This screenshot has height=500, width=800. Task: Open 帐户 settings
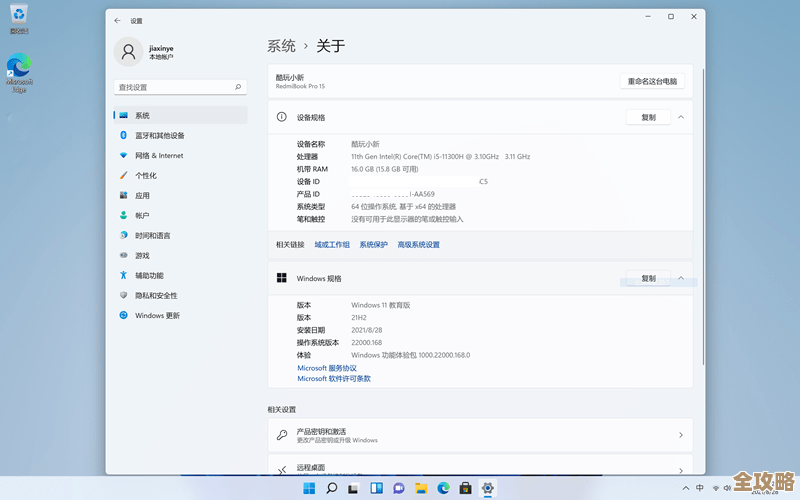coord(181,215)
